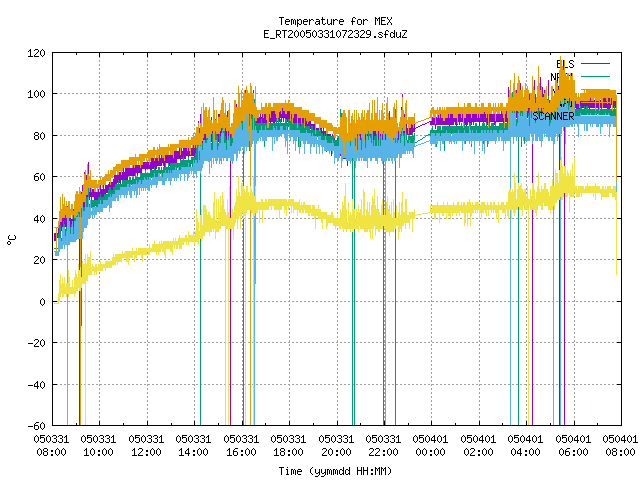Click the green legend line sample
Viewport: 640px width, 480px height.
coord(595,76)
